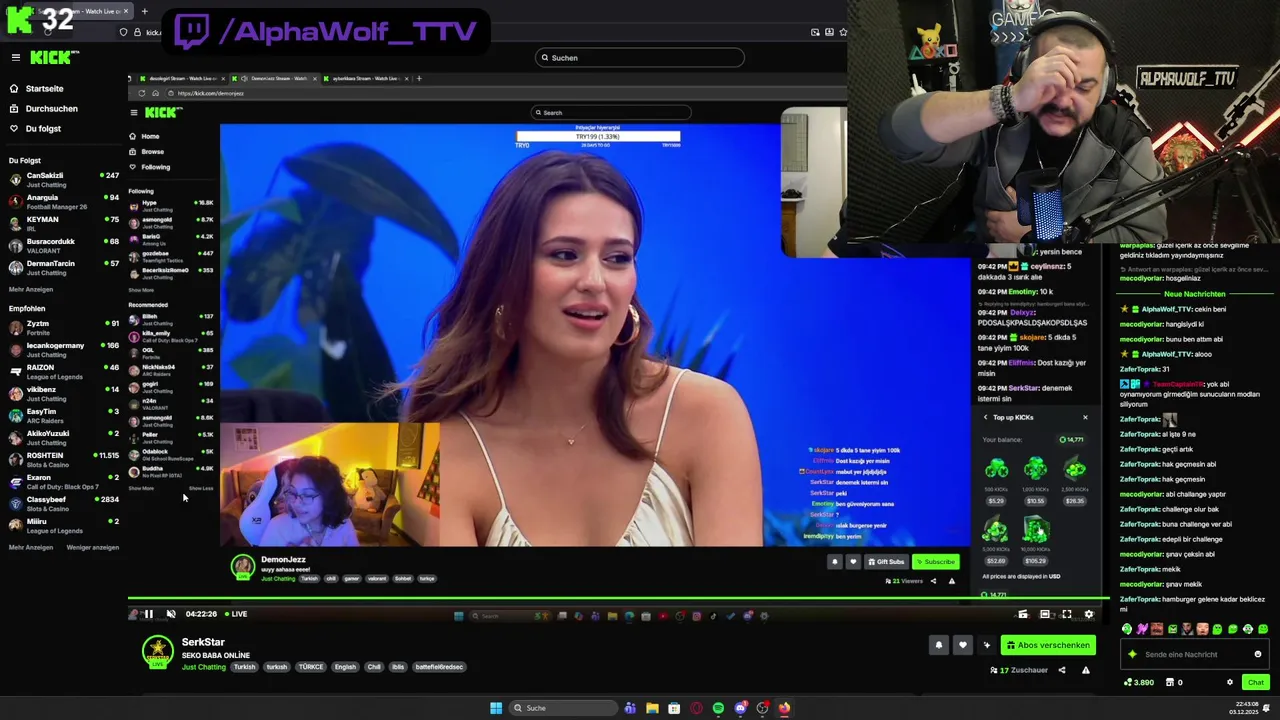Toggle the follow heart for SerkStar
Screen dimensions: 1280x720
[963, 645]
